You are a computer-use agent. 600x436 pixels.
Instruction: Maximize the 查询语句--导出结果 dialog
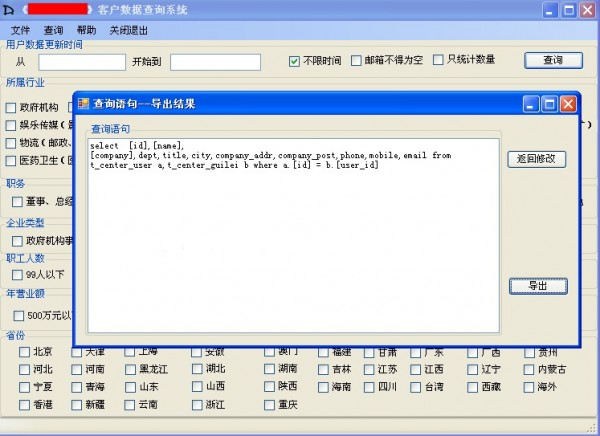550,104
